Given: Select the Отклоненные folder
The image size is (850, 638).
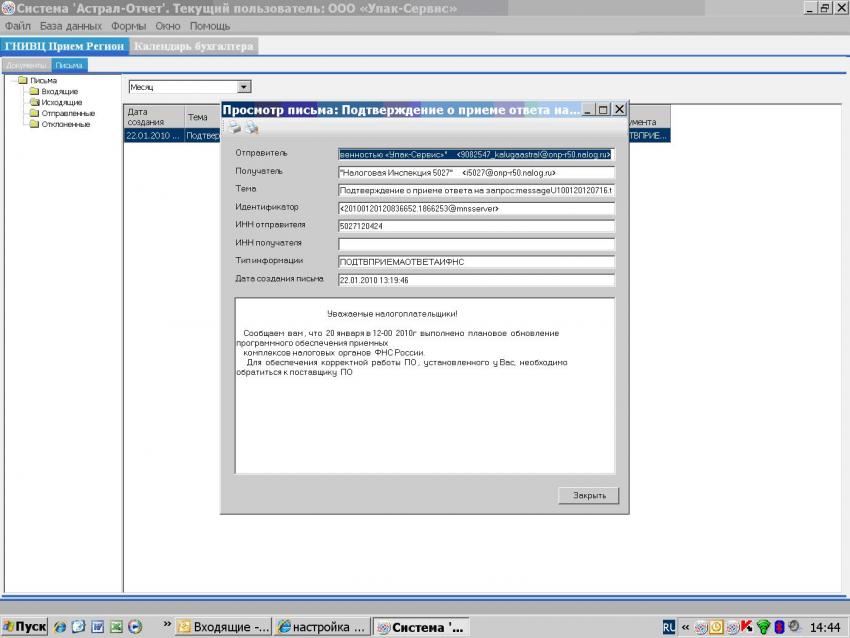Looking at the screenshot, I should [65, 124].
